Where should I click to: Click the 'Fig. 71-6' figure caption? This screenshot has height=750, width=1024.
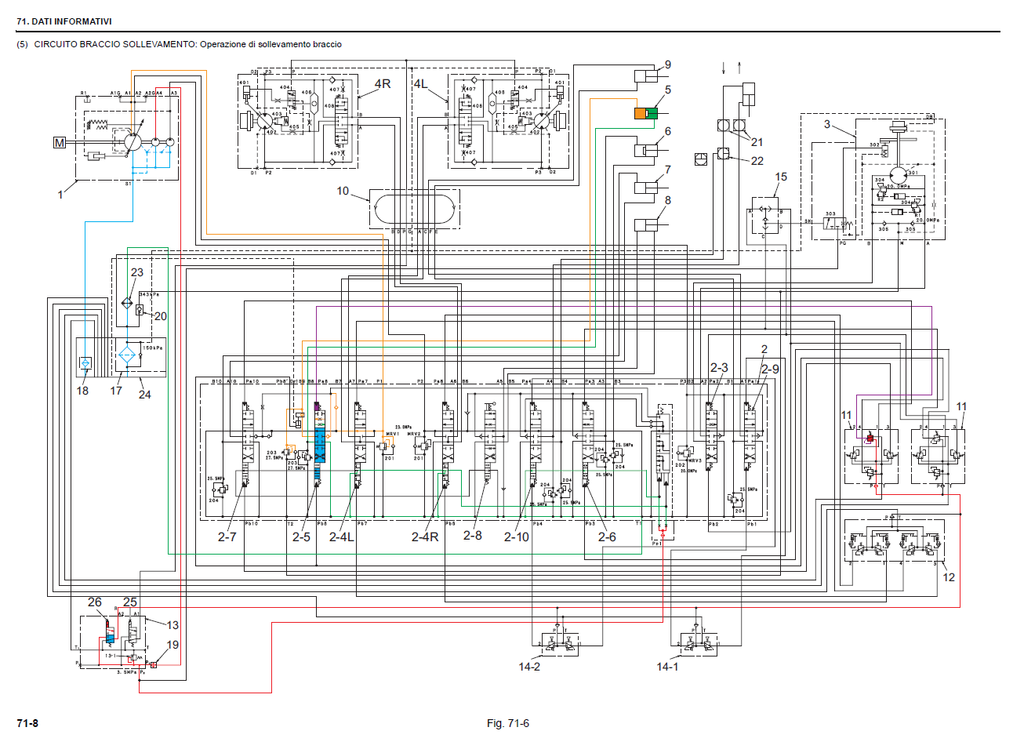(507, 723)
